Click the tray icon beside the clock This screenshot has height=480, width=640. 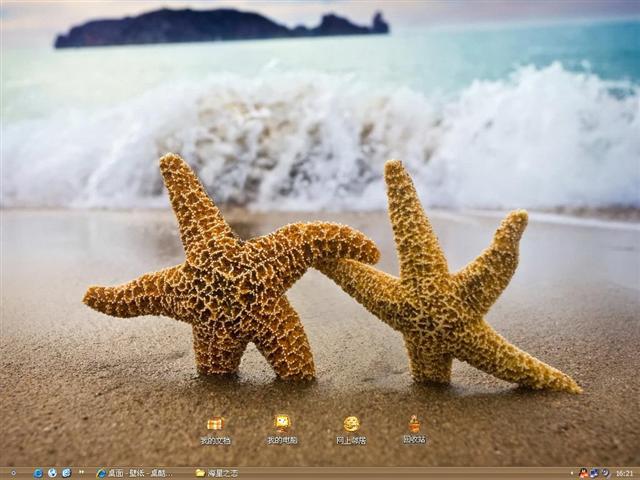[x=605, y=473]
